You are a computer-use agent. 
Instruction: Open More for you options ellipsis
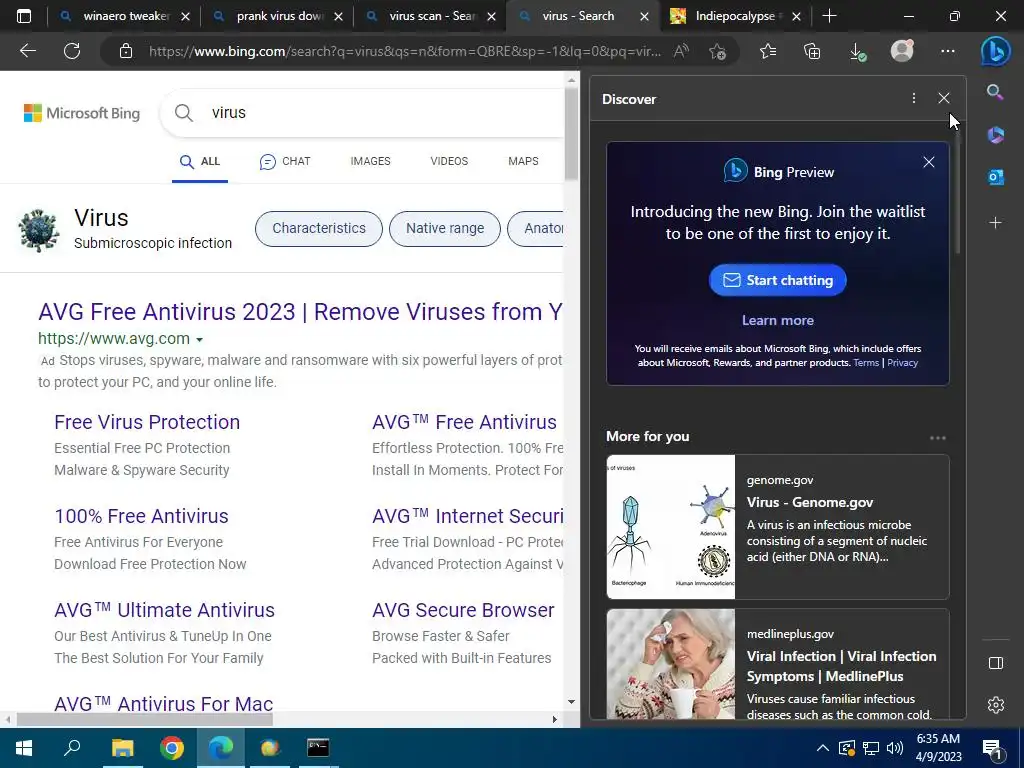pyautogui.click(x=938, y=438)
